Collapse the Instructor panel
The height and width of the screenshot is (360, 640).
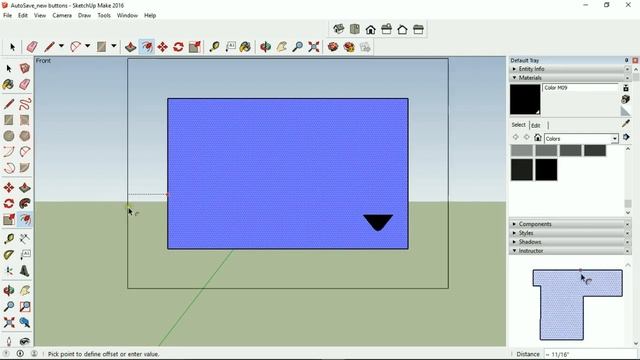[x=570, y=251]
